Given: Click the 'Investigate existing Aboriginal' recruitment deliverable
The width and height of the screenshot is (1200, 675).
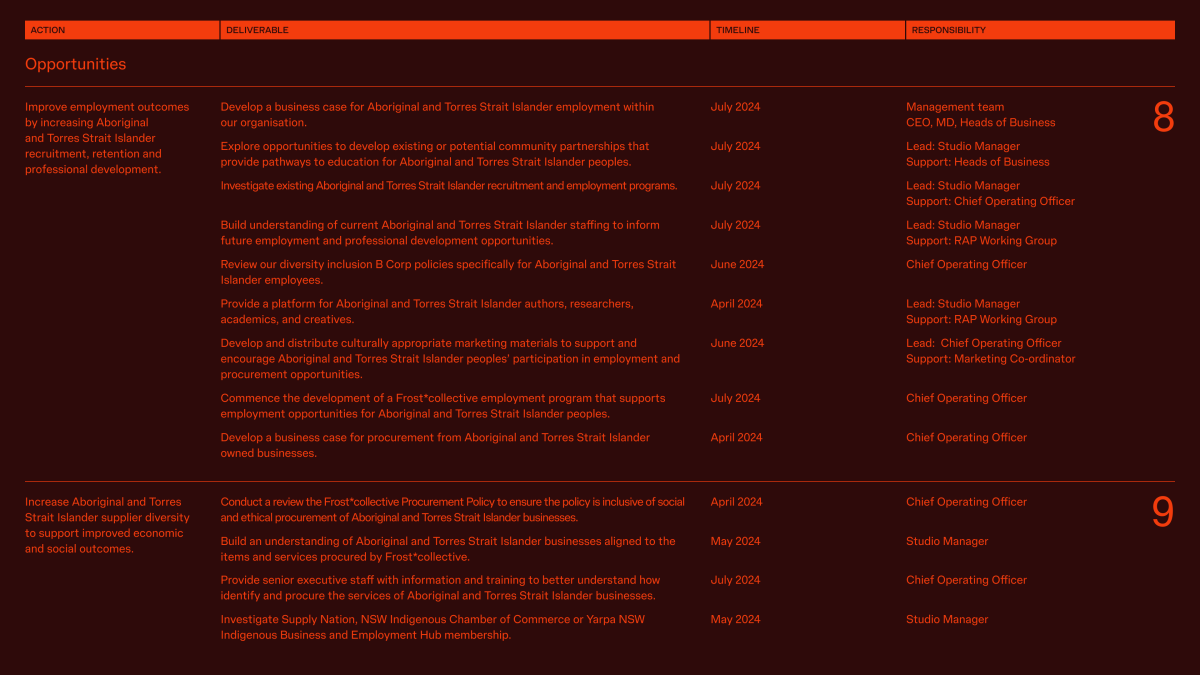Looking at the screenshot, I should pyautogui.click(x=448, y=186).
